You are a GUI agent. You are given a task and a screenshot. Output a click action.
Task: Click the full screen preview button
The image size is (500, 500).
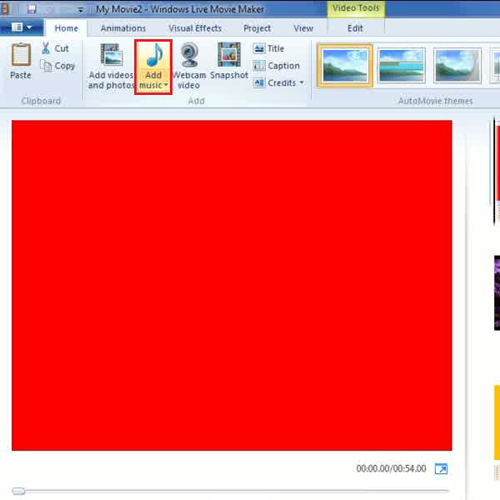441,469
